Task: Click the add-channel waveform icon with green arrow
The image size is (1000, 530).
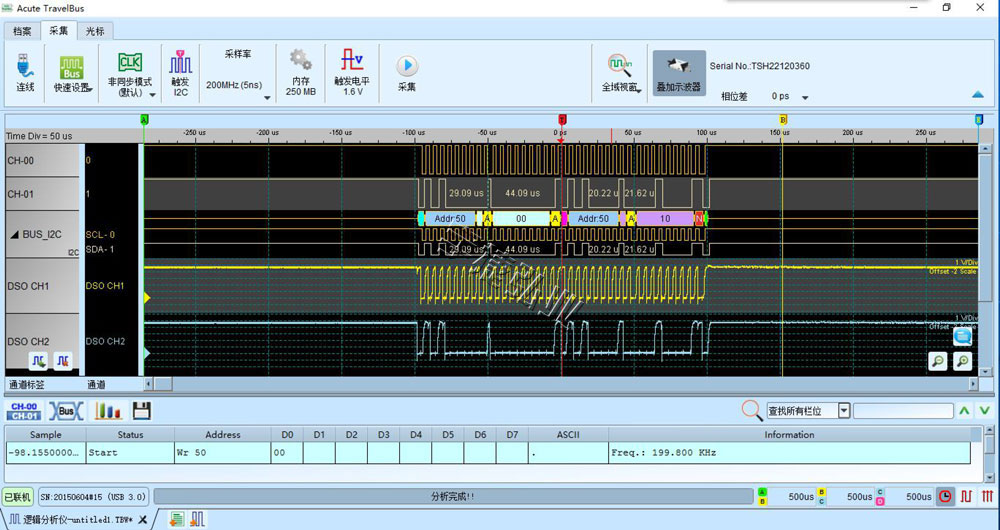Action: [38, 361]
